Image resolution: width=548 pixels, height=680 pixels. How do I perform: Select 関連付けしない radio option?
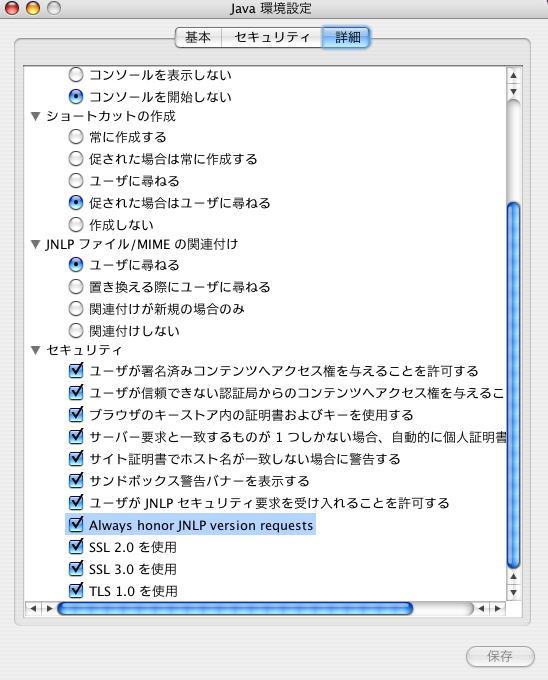(x=76, y=330)
